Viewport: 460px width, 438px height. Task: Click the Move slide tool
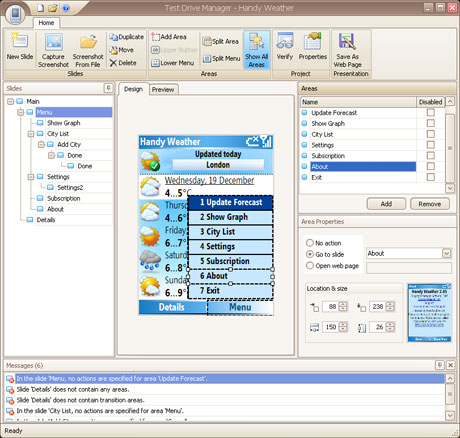[122, 50]
